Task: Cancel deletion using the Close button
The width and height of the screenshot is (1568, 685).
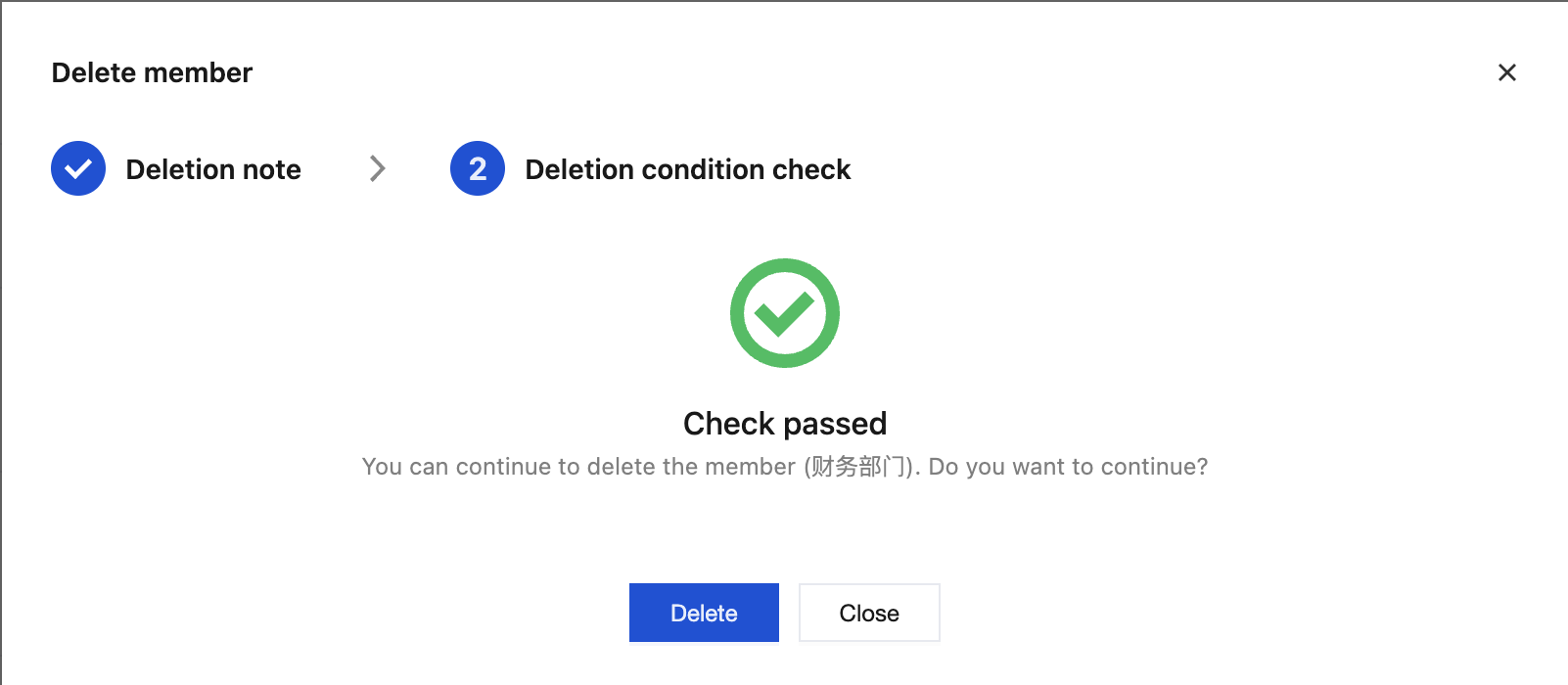Action: [869, 613]
